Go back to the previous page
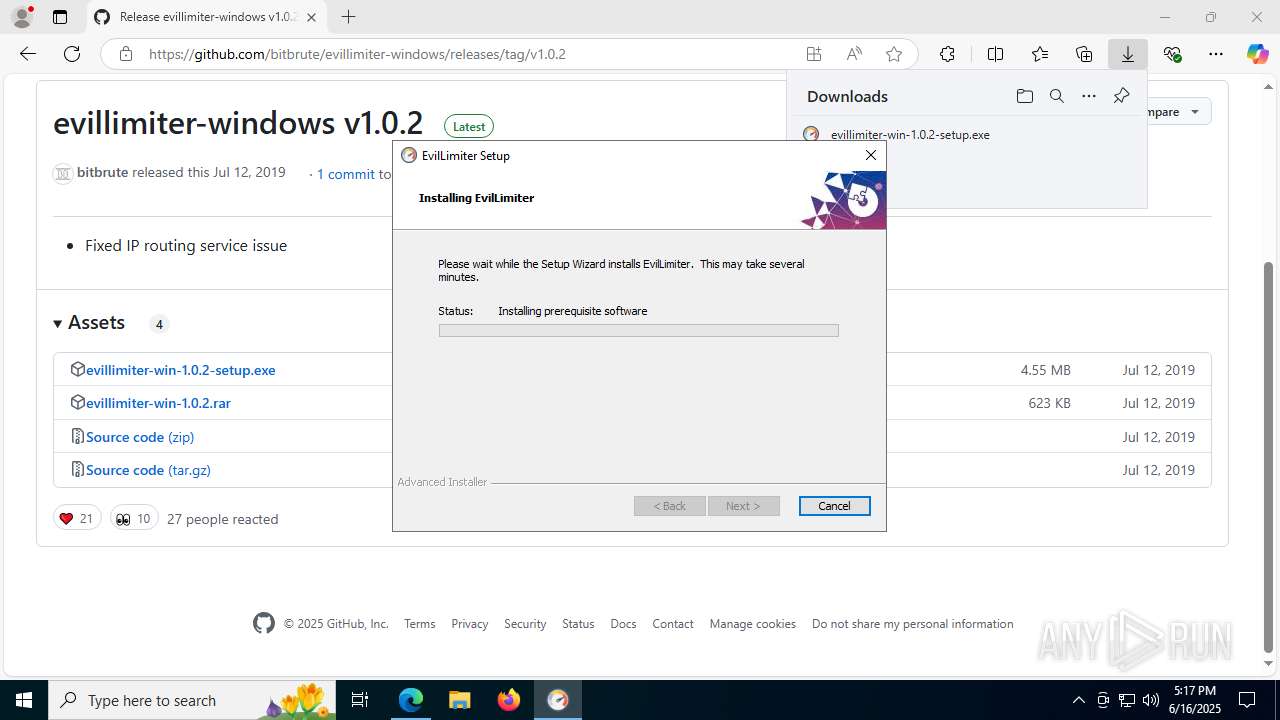Viewport: 1280px width, 720px height. tap(28, 54)
